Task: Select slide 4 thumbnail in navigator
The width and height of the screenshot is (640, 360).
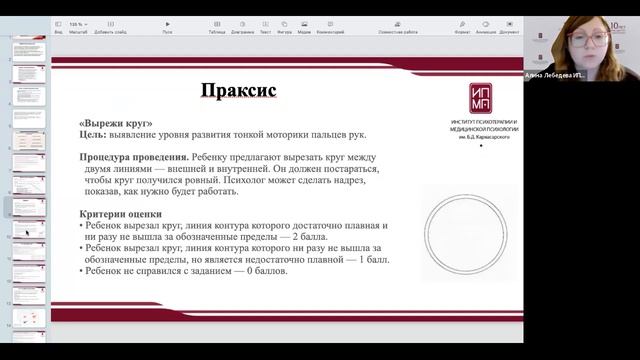Action: (29, 96)
